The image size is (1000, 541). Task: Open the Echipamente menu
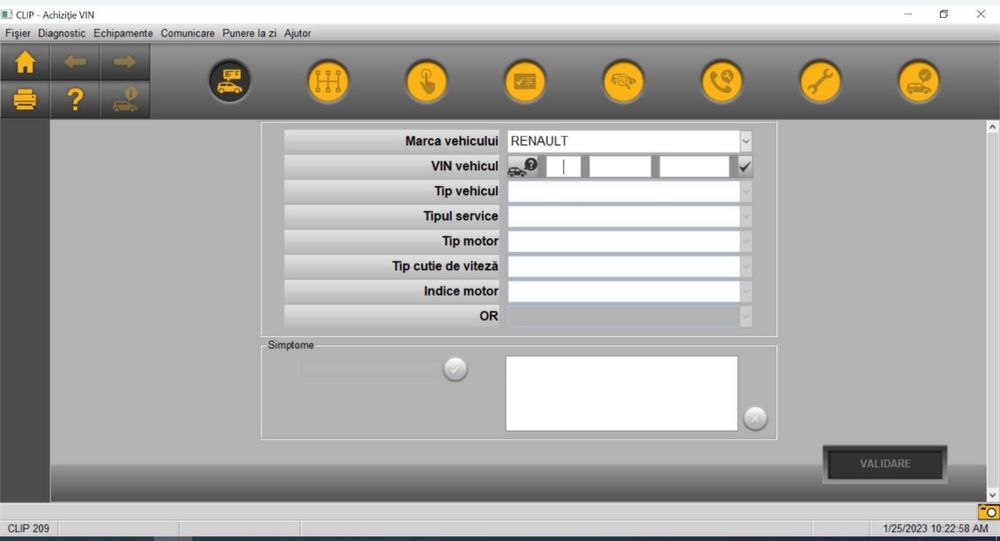tap(123, 33)
